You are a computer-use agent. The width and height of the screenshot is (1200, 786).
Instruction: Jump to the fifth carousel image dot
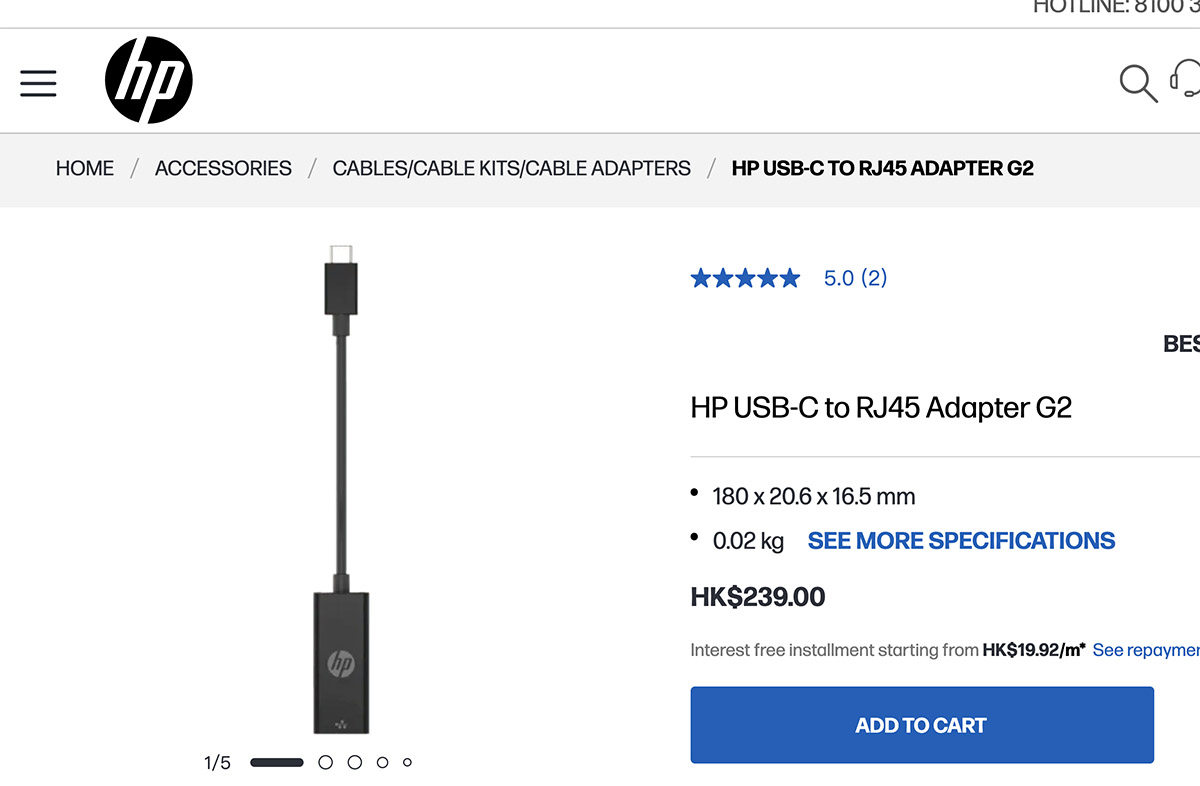tap(407, 762)
